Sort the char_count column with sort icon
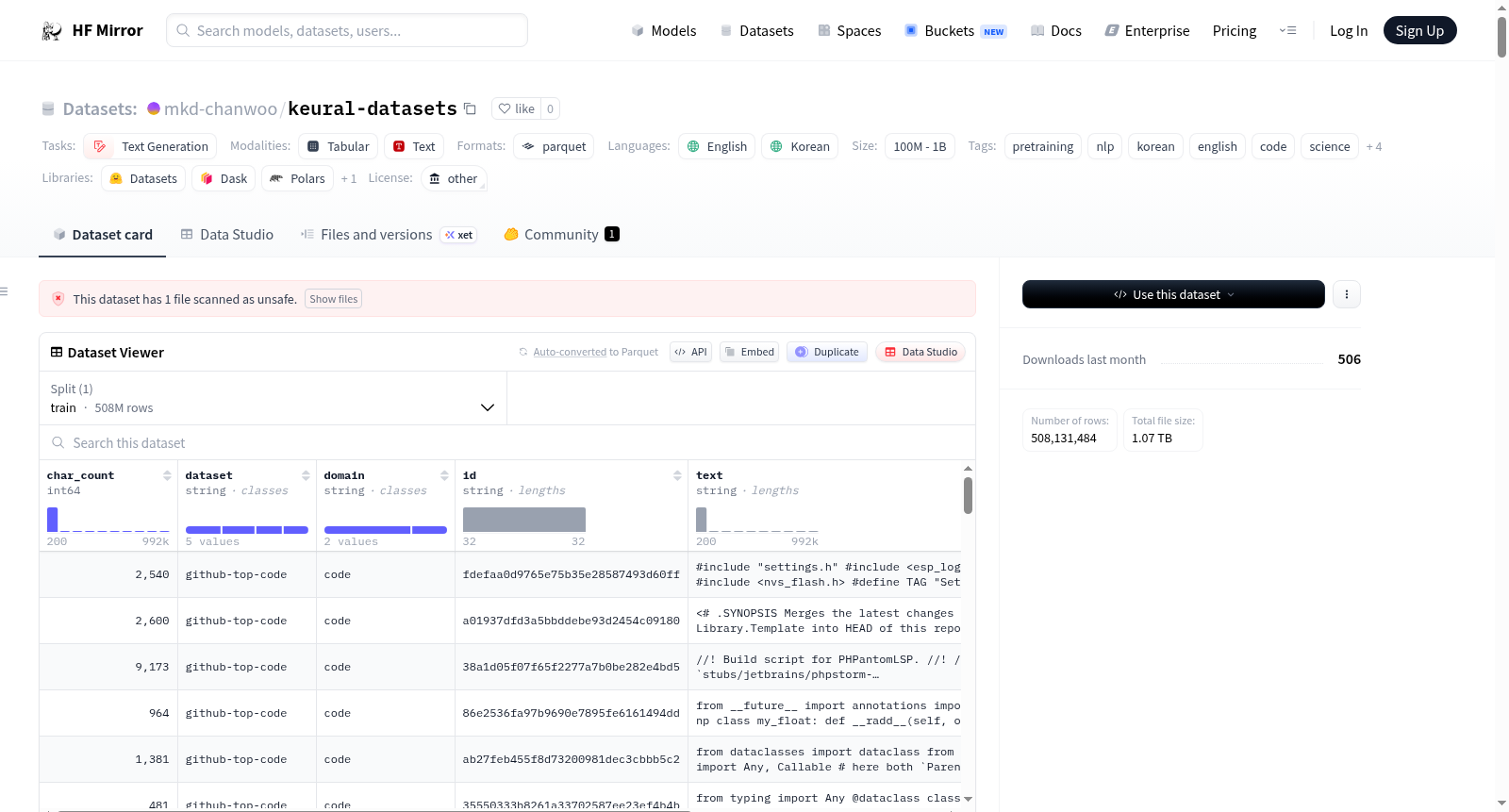 coord(167,475)
